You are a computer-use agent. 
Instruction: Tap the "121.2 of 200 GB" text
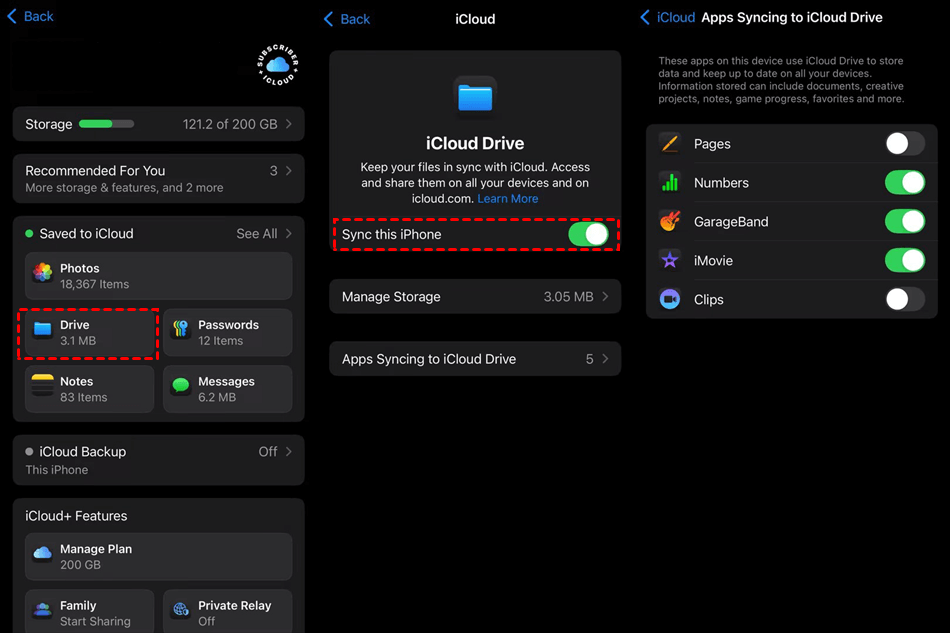(230, 124)
